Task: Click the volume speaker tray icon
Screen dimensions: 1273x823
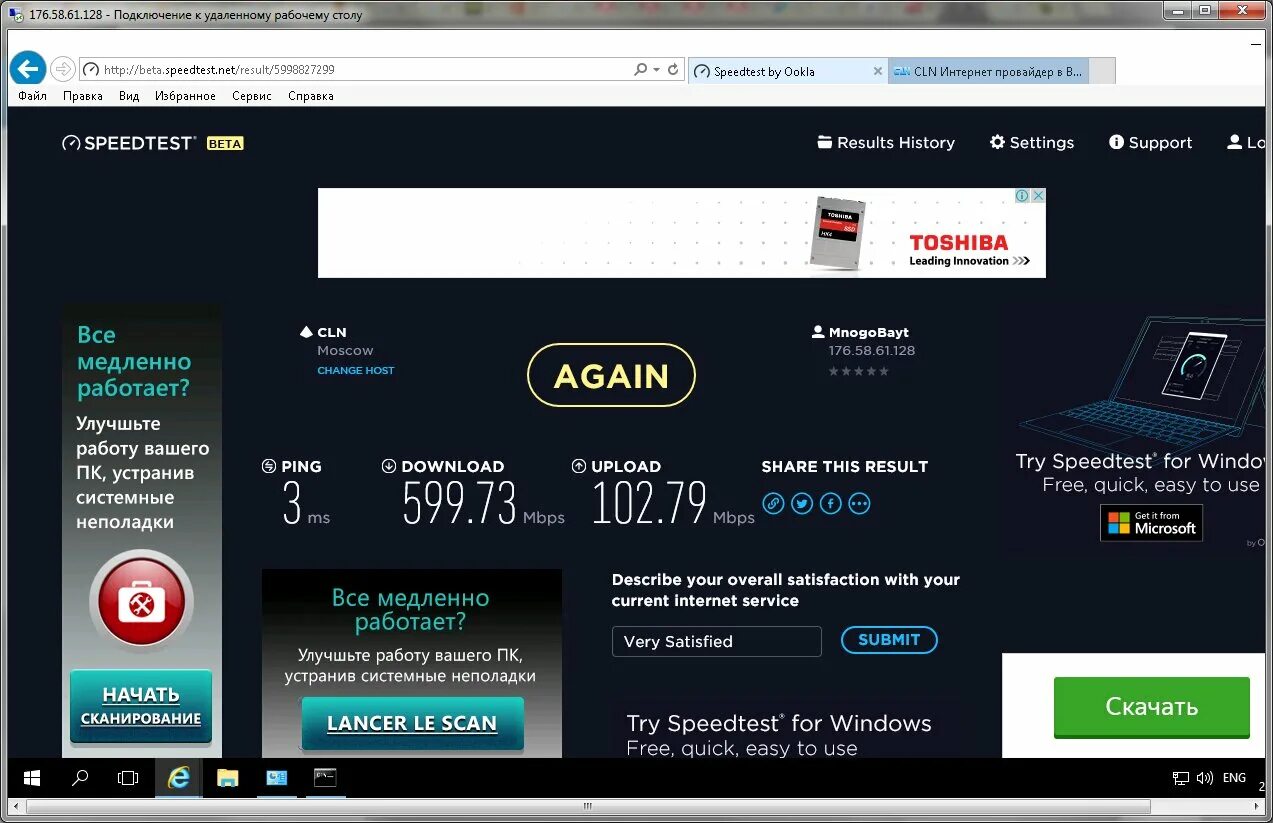Action: click(x=1204, y=778)
